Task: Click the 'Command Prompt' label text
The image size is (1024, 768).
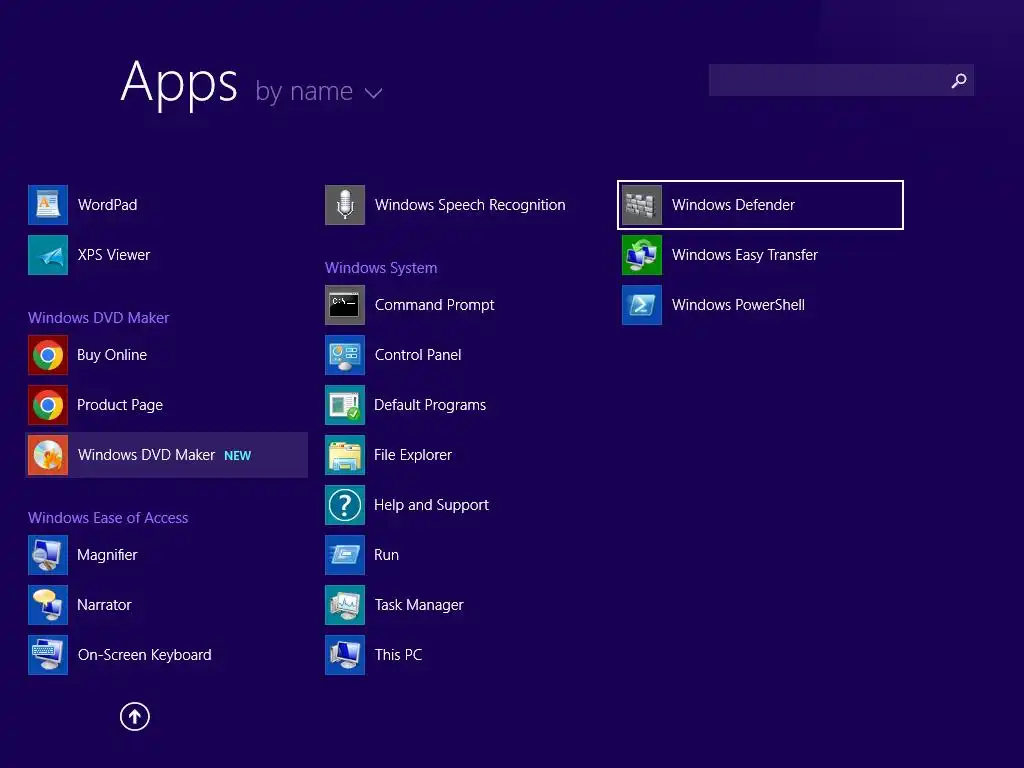Action: point(434,305)
